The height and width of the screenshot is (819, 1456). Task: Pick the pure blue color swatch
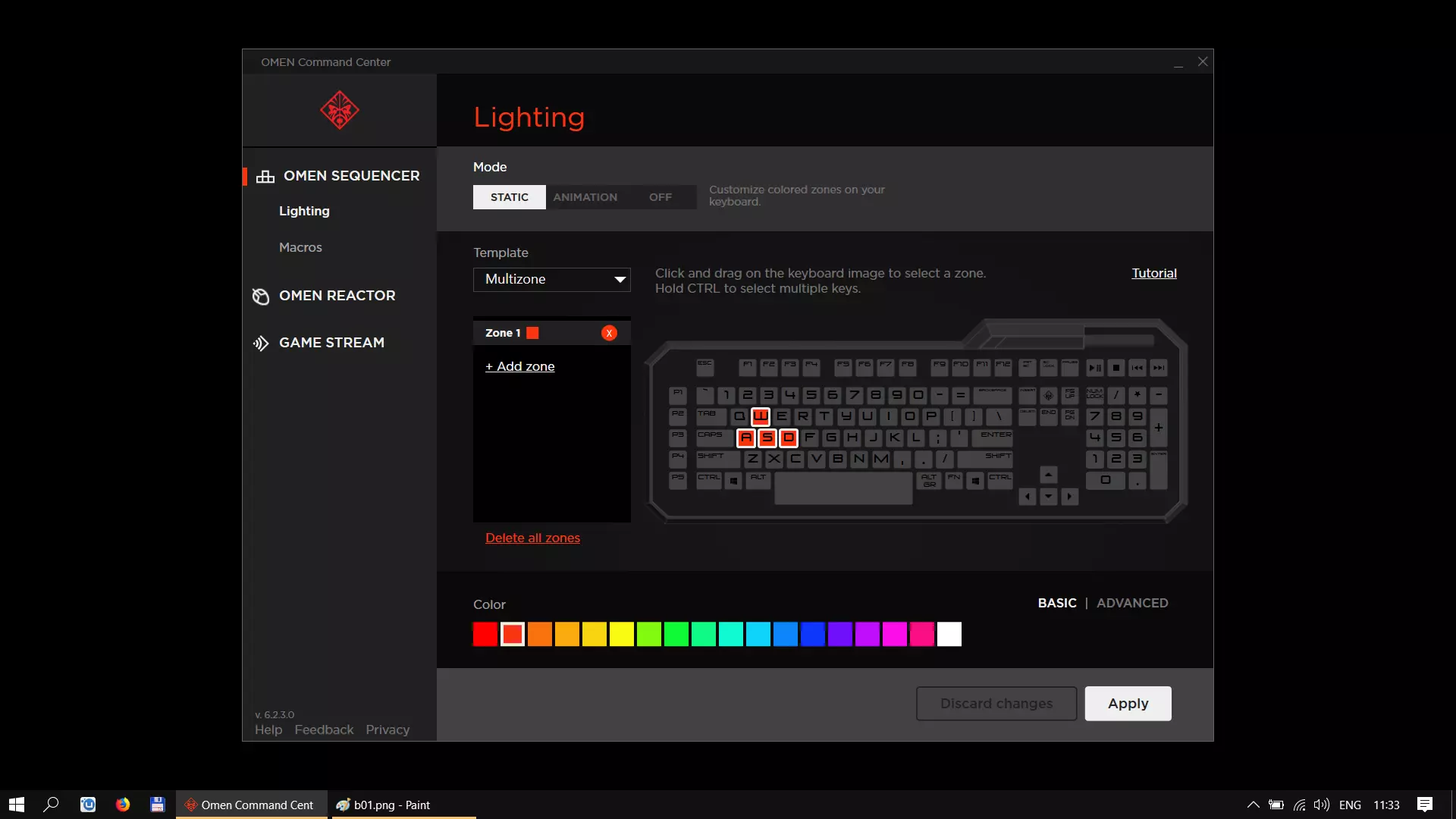(813, 634)
